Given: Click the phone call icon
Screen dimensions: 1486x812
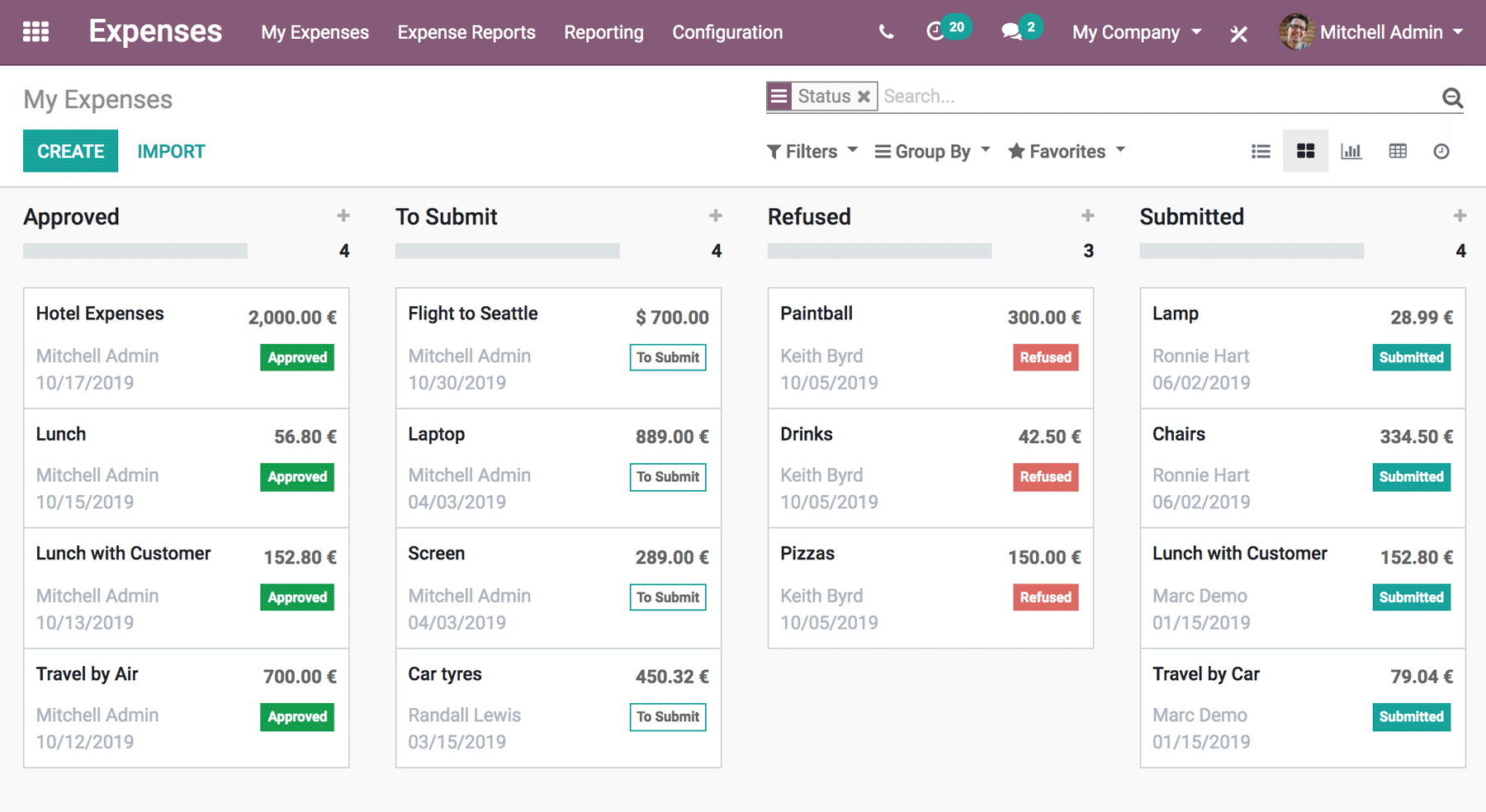Looking at the screenshot, I should pyautogui.click(x=886, y=32).
